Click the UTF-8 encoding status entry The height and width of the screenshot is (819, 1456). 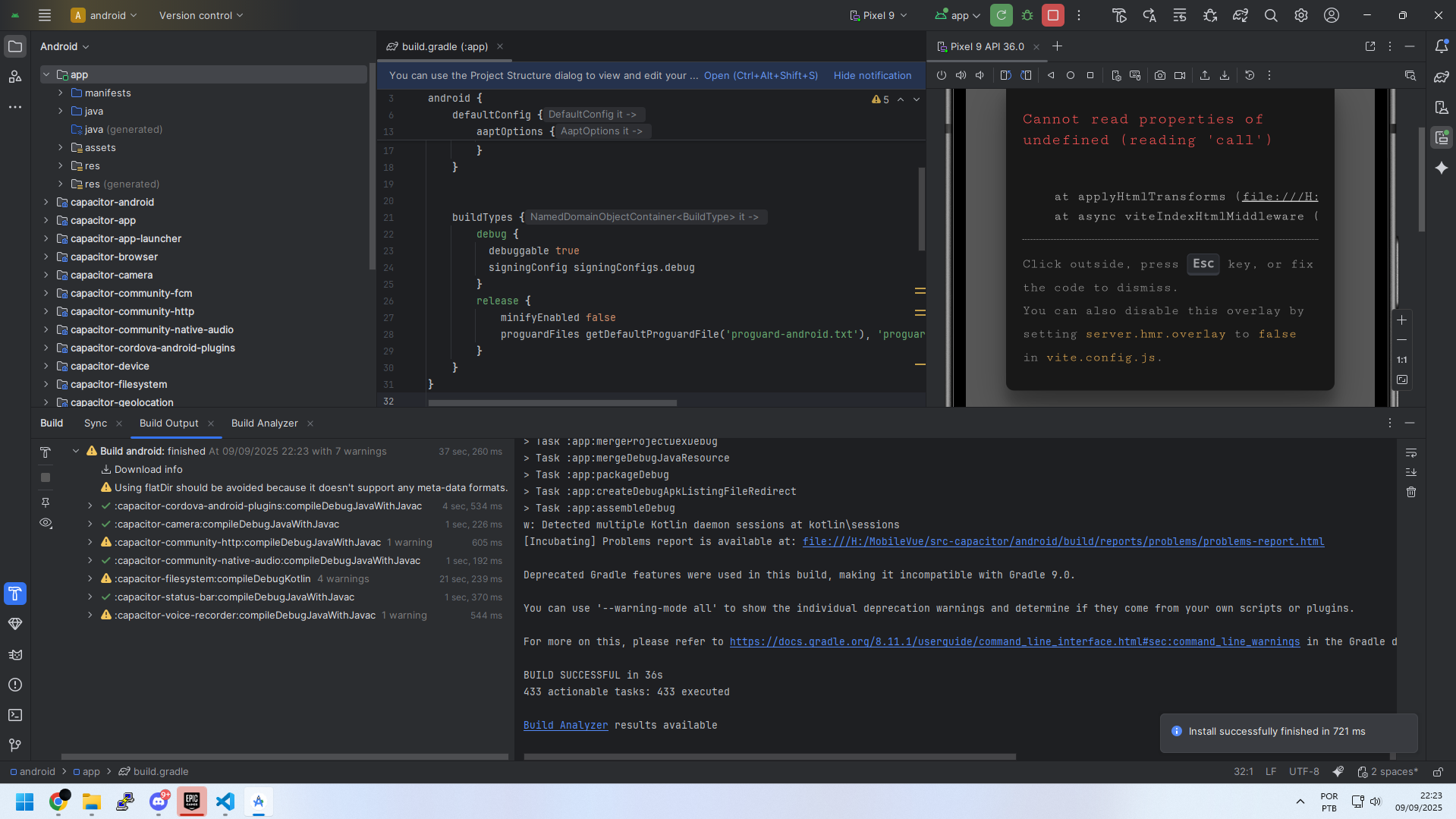(1303, 771)
